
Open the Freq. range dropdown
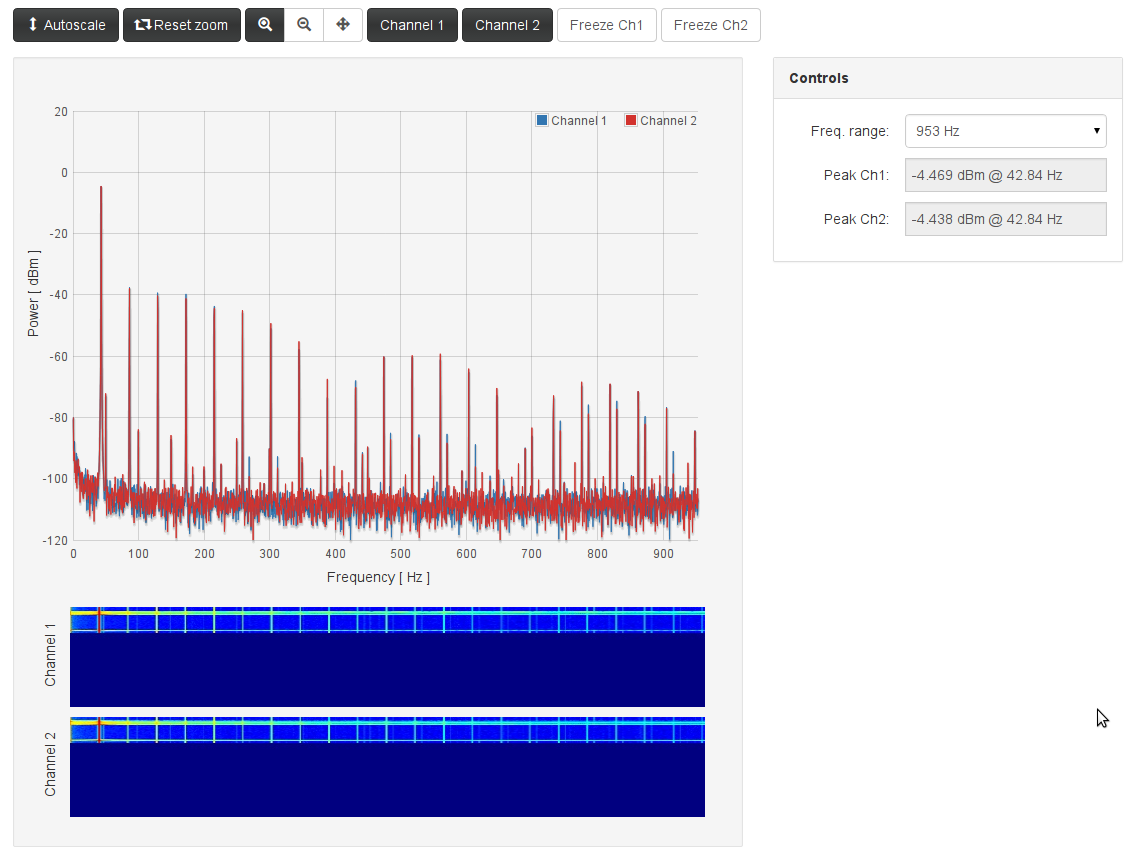(x=1005, y=131)
